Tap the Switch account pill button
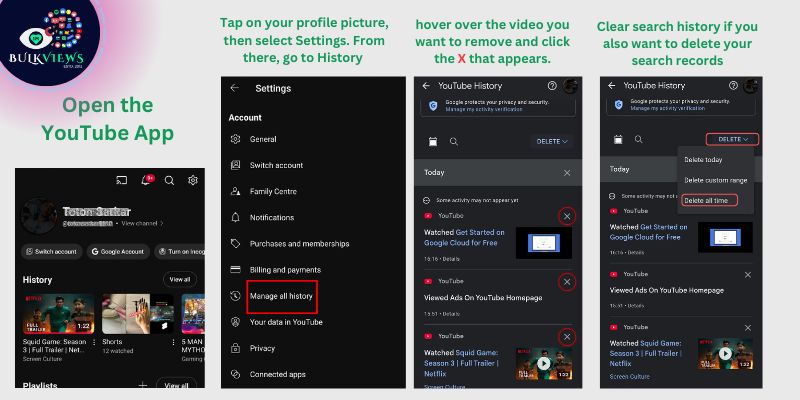The width and height of the screenshot is (800, 400). click(52, 252)
